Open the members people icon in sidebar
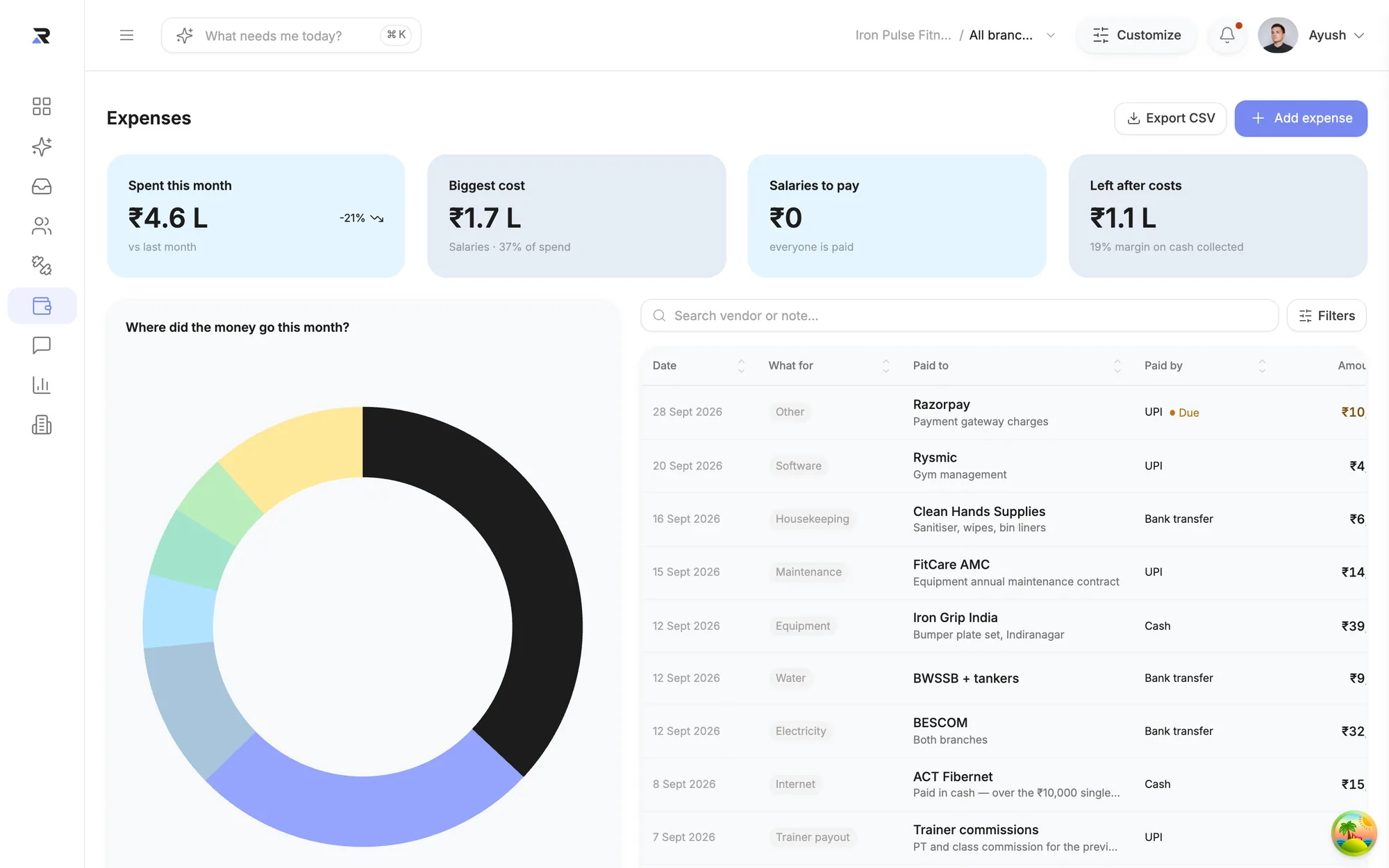 click(x=42, y=226)
